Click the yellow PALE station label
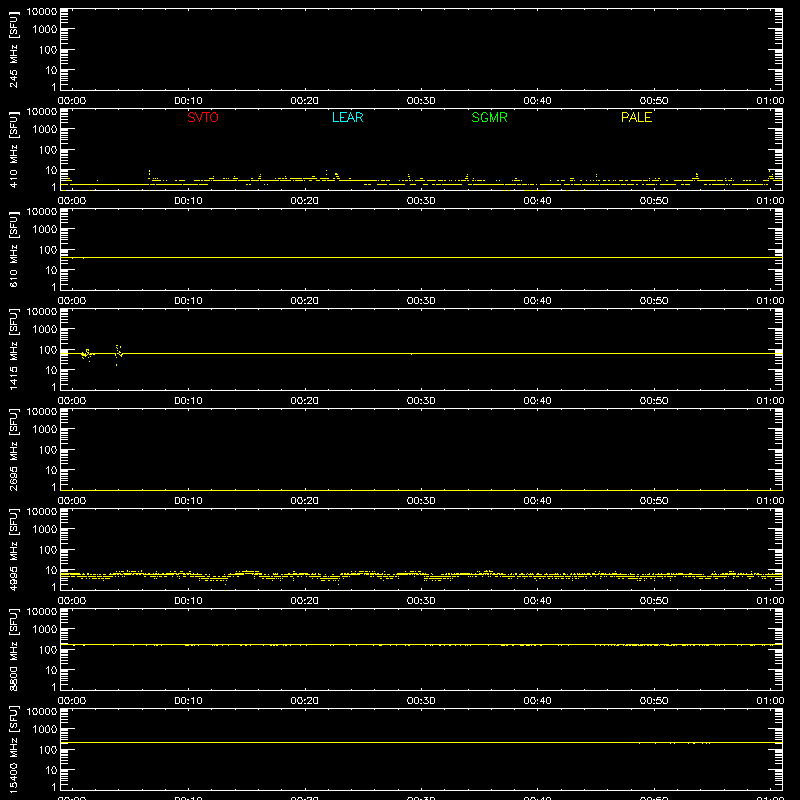Screen dimensions: 800x800 (x=636, y=117)
